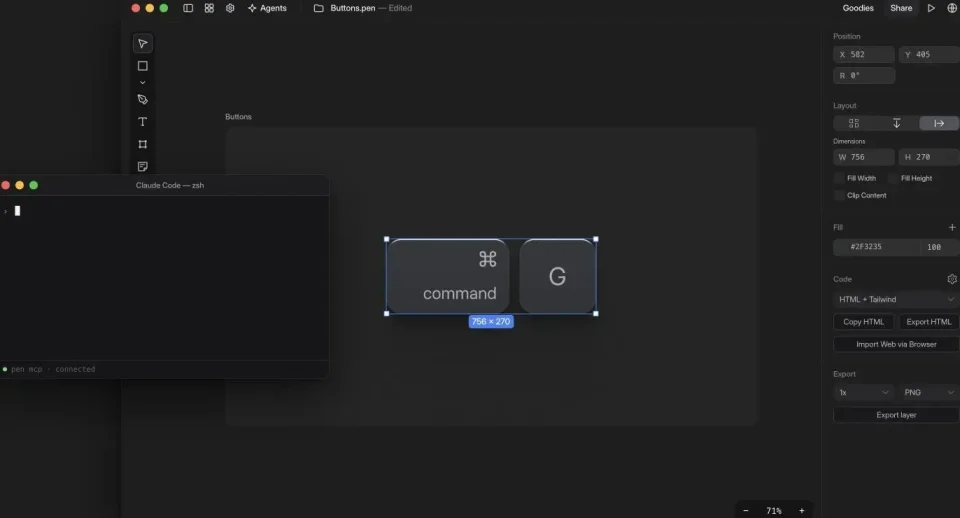Click the Claude Code — zsh title
The height and width of the screenshot is (518, 960).
170,185
